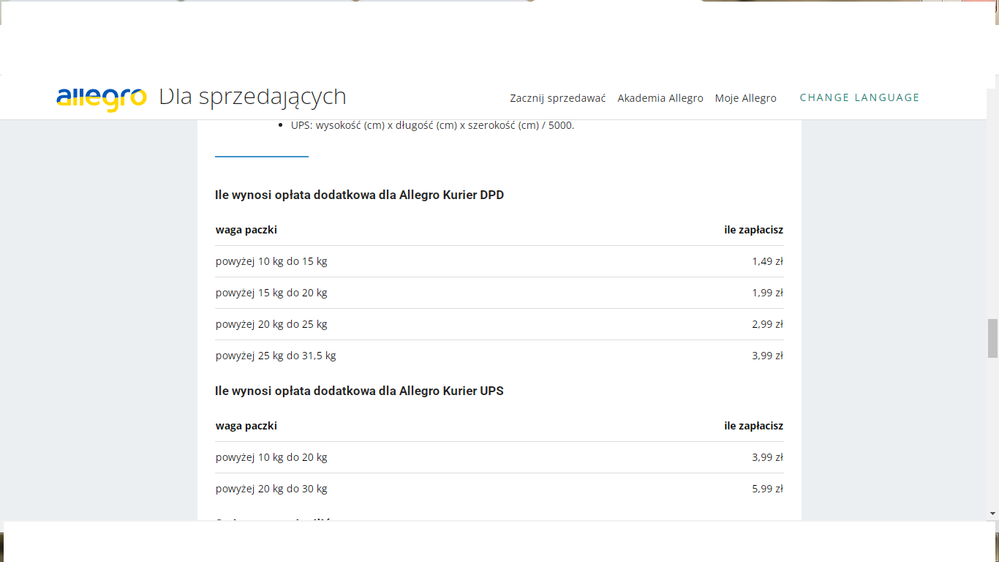Click the Dla sprzedających header title
Viewport: 999px width, 562px height.
252,97
